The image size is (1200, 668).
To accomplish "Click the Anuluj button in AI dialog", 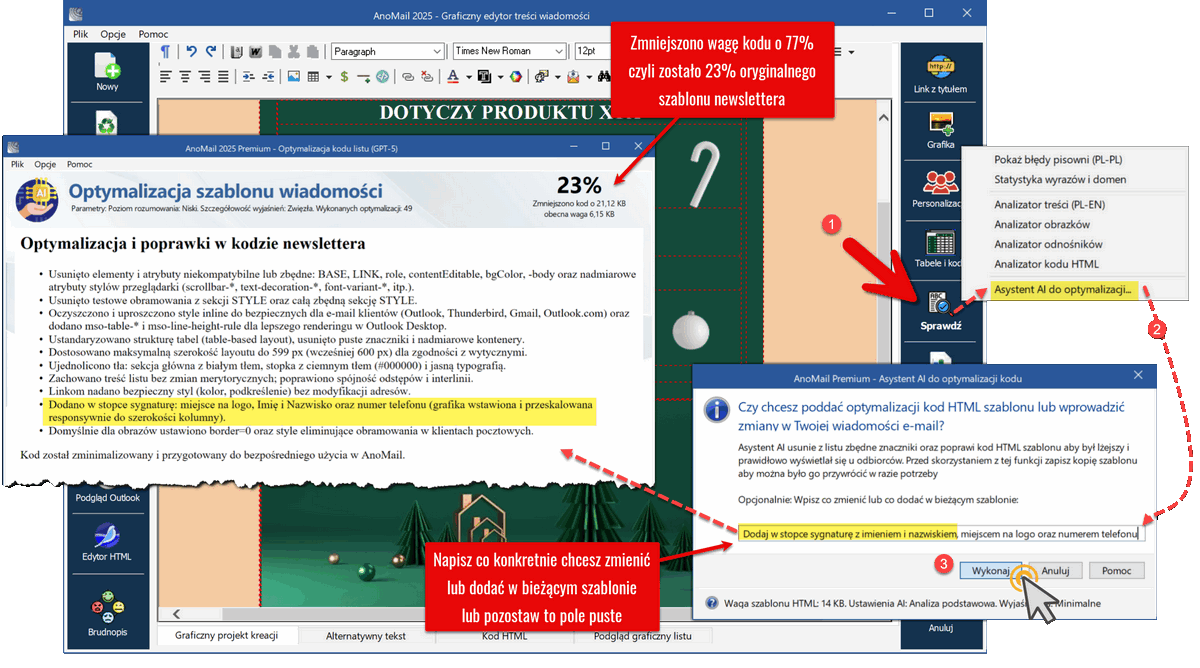I will [x=1056, y=570].
